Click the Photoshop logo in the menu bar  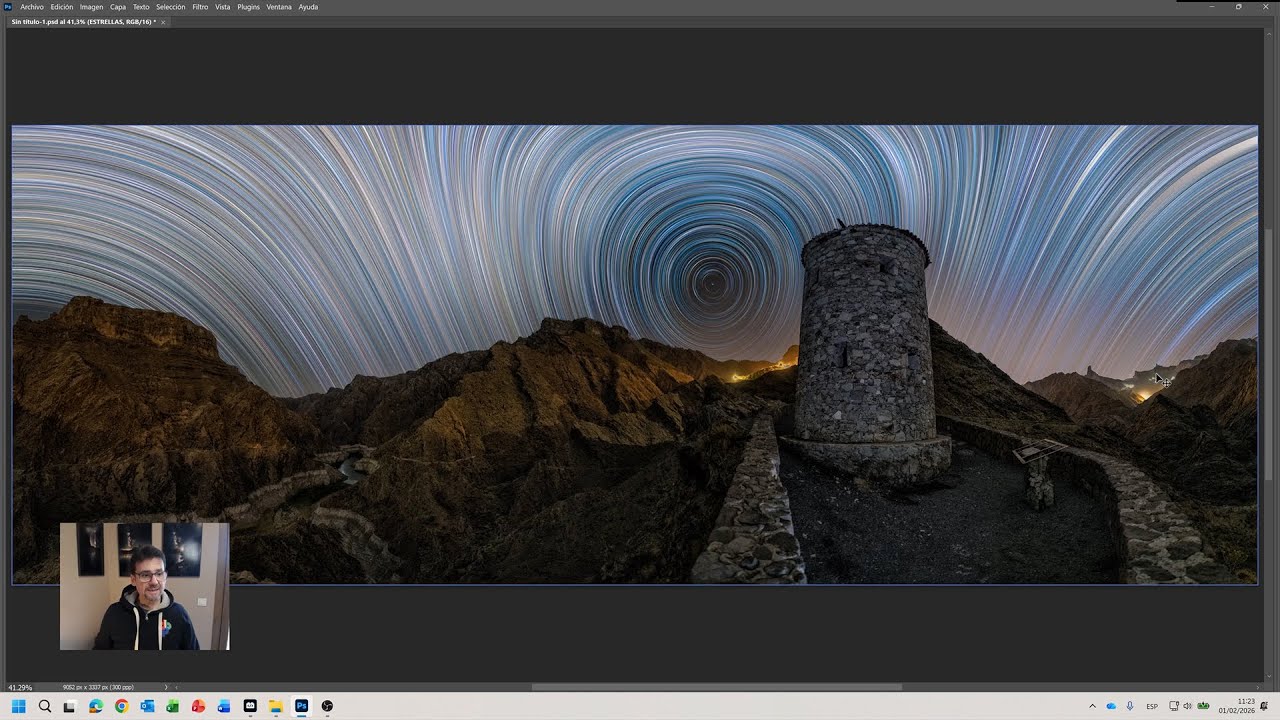(x=8, y=7)
